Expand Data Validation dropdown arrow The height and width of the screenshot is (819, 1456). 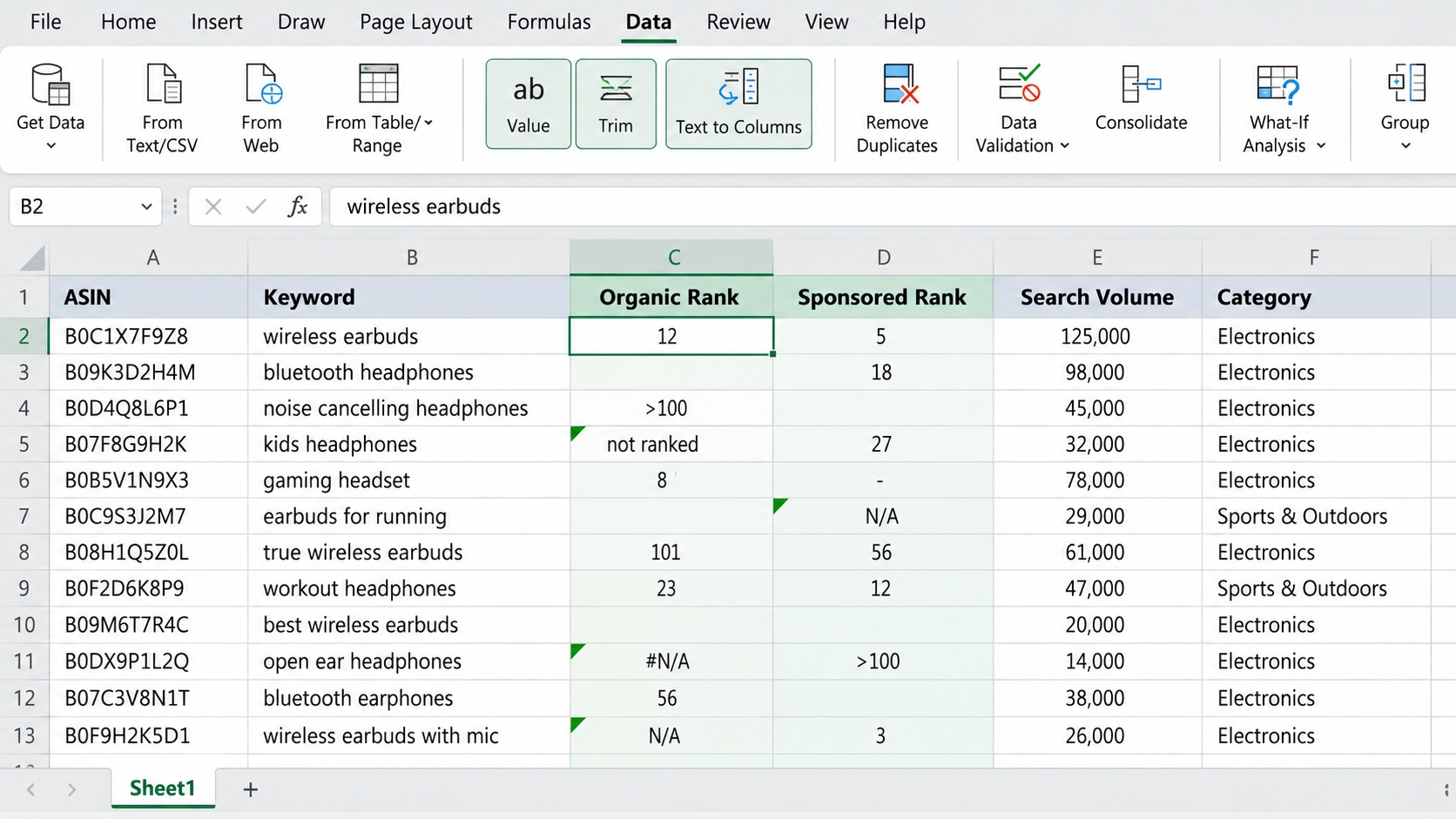point(1064,145)
